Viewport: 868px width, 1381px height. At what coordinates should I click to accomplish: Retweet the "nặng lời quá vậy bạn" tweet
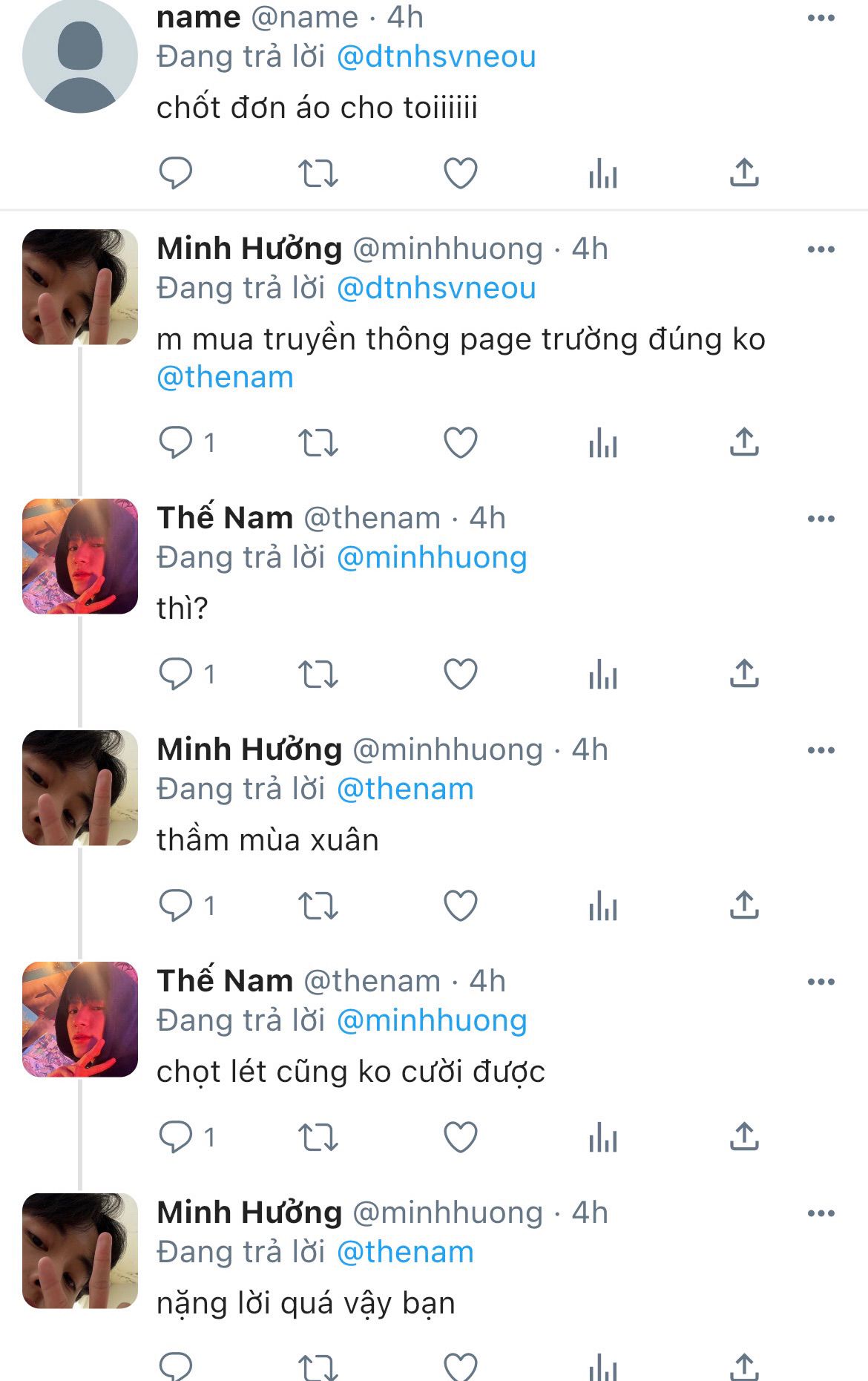[x=318, y=1365]
